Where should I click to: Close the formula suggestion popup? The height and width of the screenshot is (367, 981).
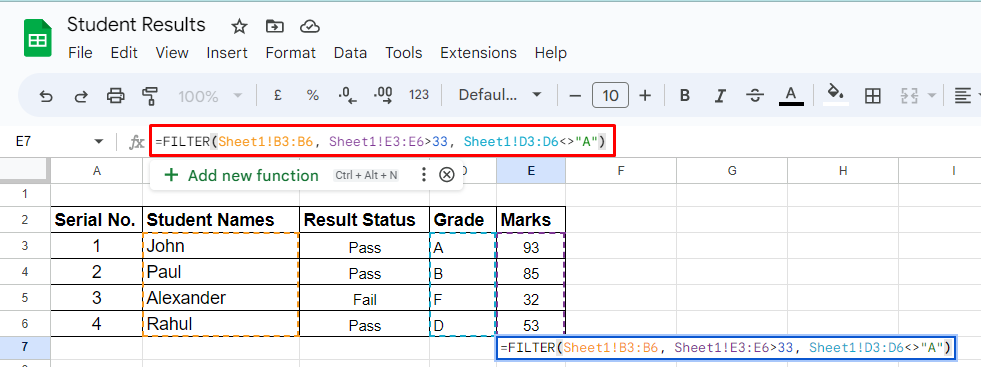[x=446, y=175]
